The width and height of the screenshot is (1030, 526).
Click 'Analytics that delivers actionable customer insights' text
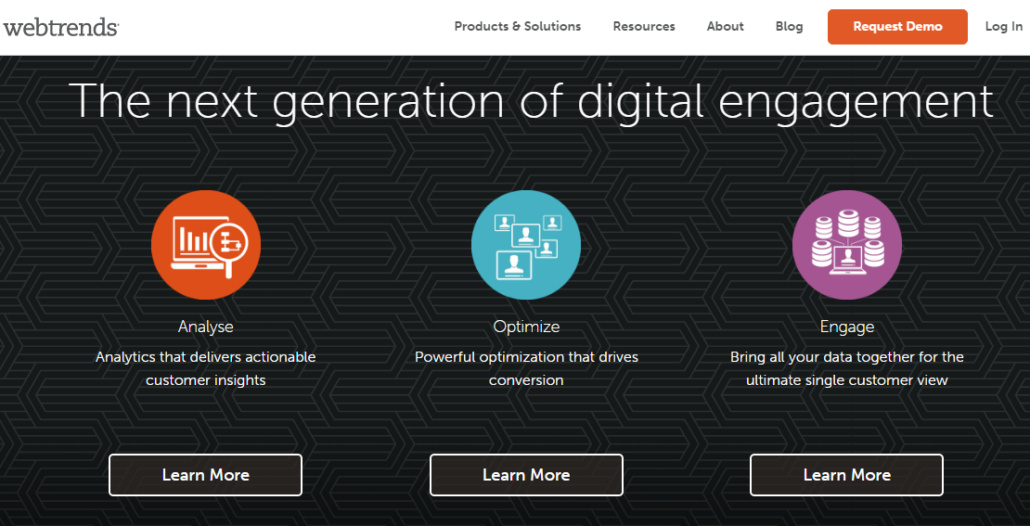tap(206, 368)
